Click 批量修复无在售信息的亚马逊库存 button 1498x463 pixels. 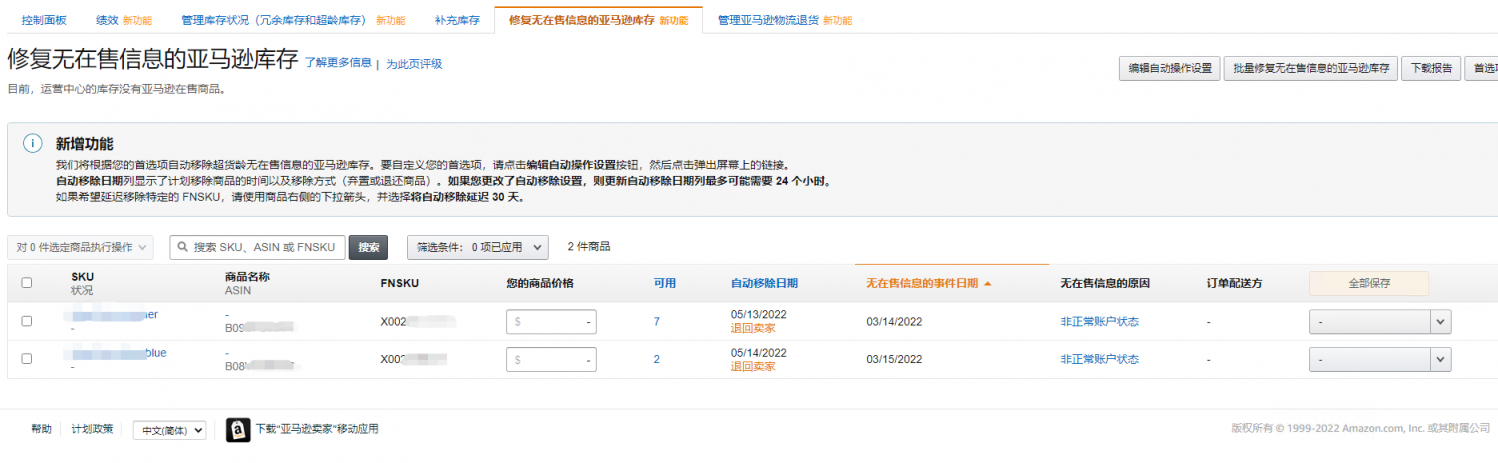(x=1311, y=69)
